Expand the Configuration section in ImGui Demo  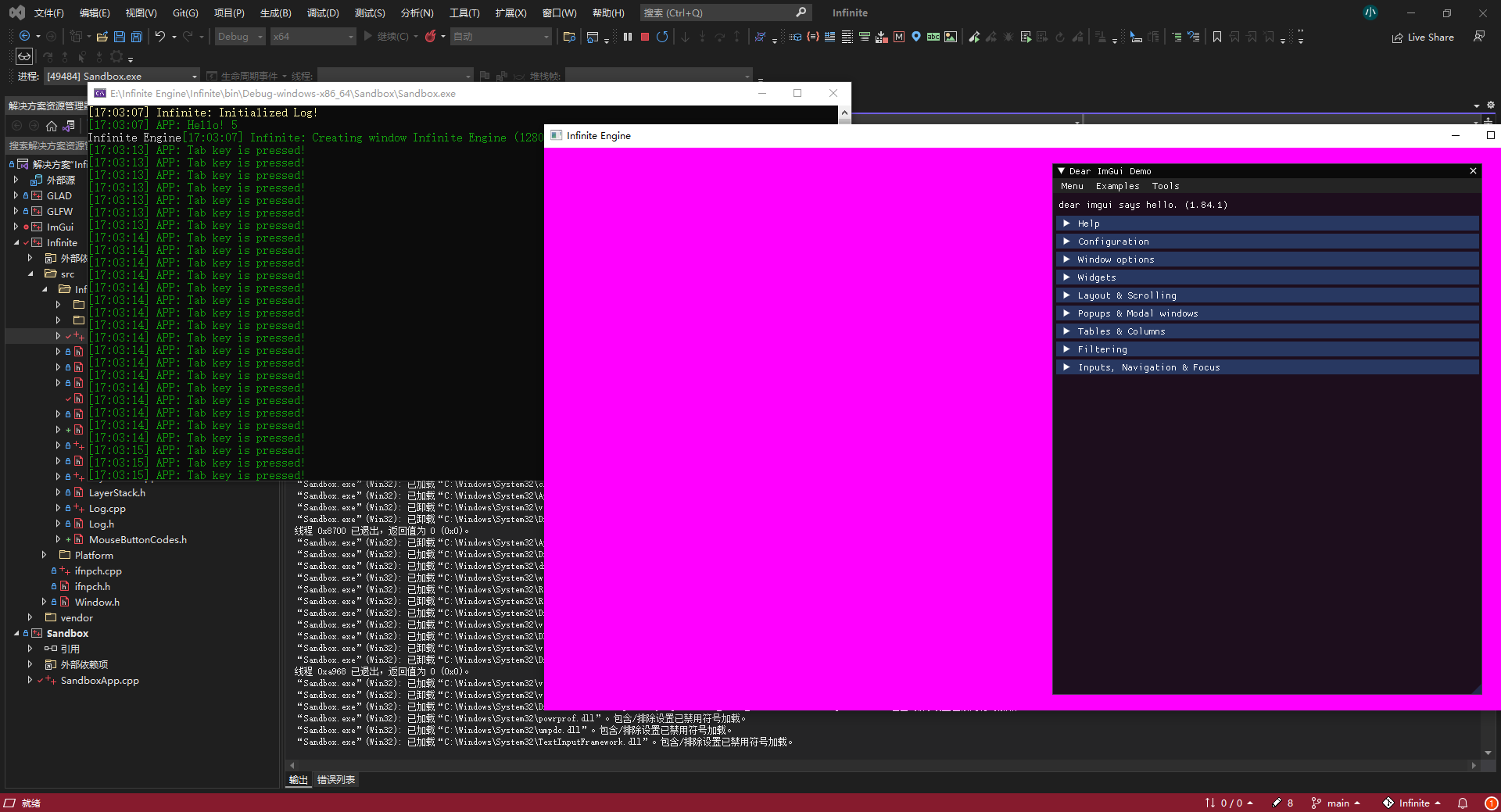[1267, 241]
